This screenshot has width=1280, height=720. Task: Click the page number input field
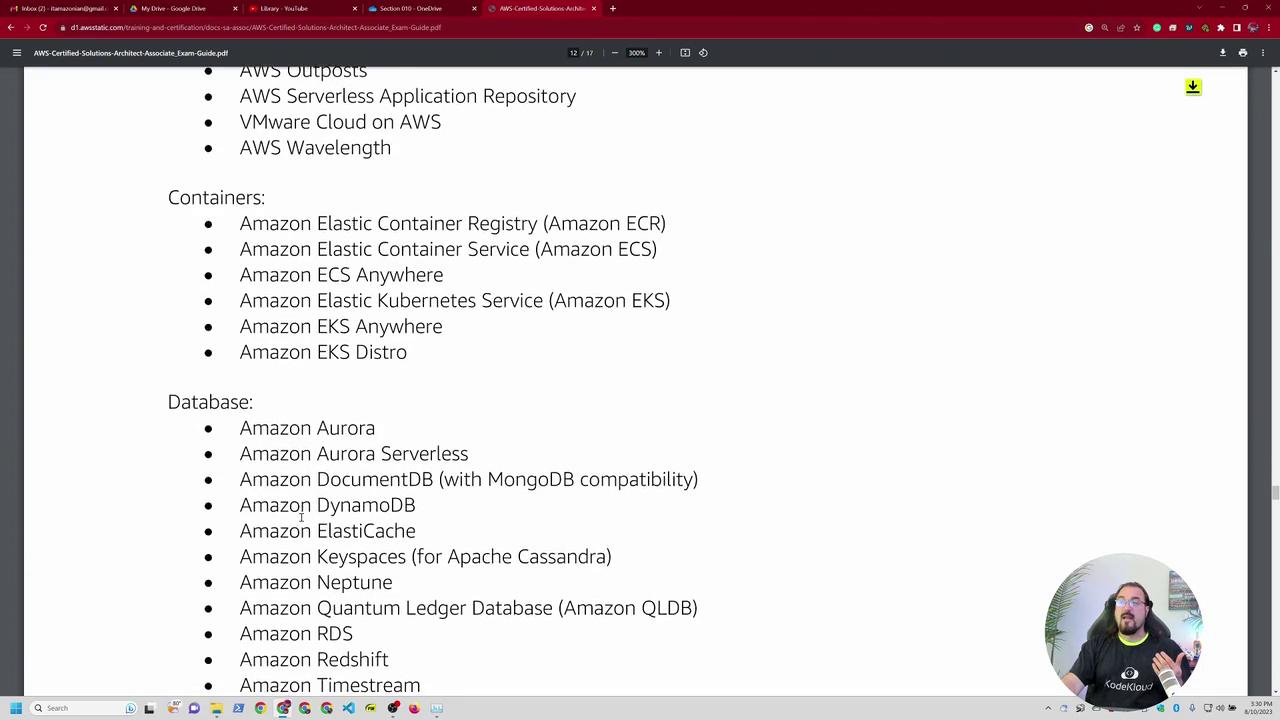[x=574, y=53]
